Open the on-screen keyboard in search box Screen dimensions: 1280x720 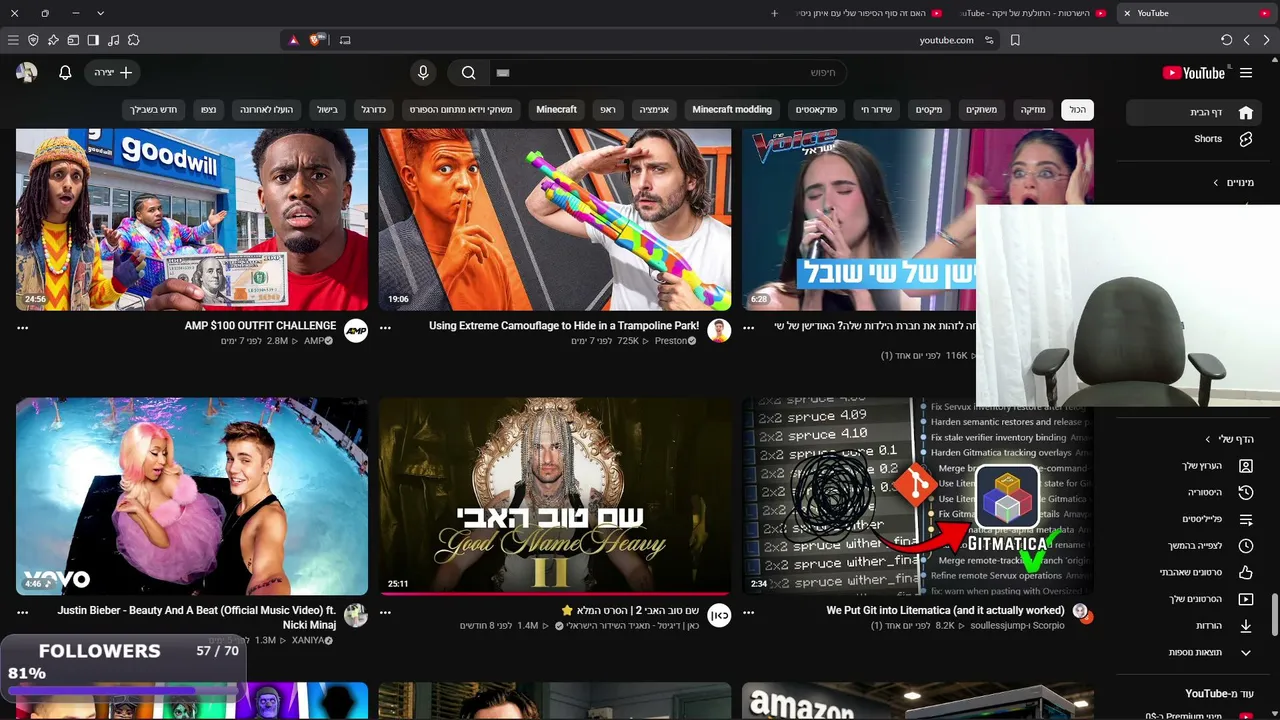click(x=503, y=73)
